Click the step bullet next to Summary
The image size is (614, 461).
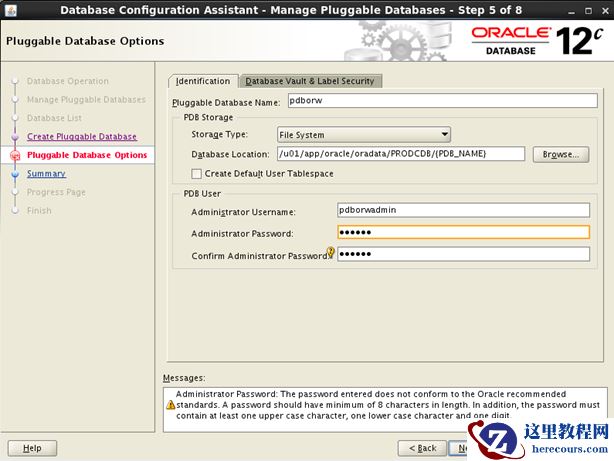[x=15, y=174]
